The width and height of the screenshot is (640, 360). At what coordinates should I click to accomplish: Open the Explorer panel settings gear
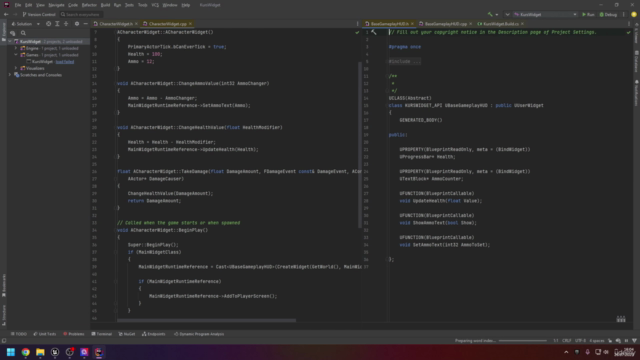coord(77,24)
